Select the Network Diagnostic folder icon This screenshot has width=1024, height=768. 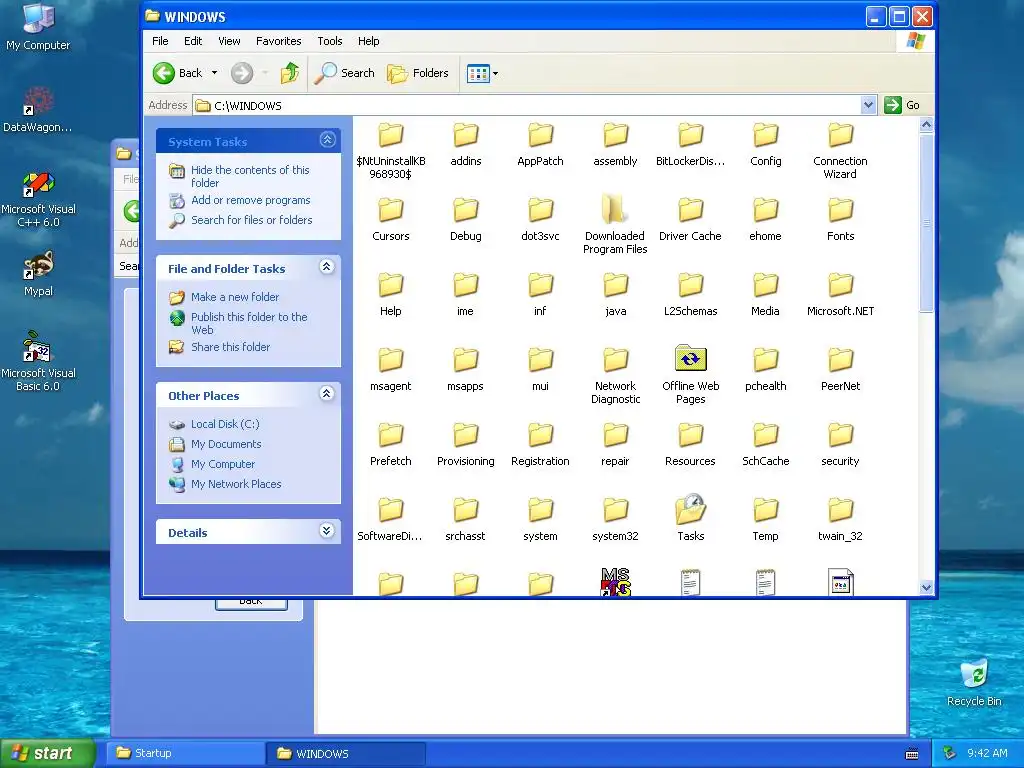(x=615, y=360)
